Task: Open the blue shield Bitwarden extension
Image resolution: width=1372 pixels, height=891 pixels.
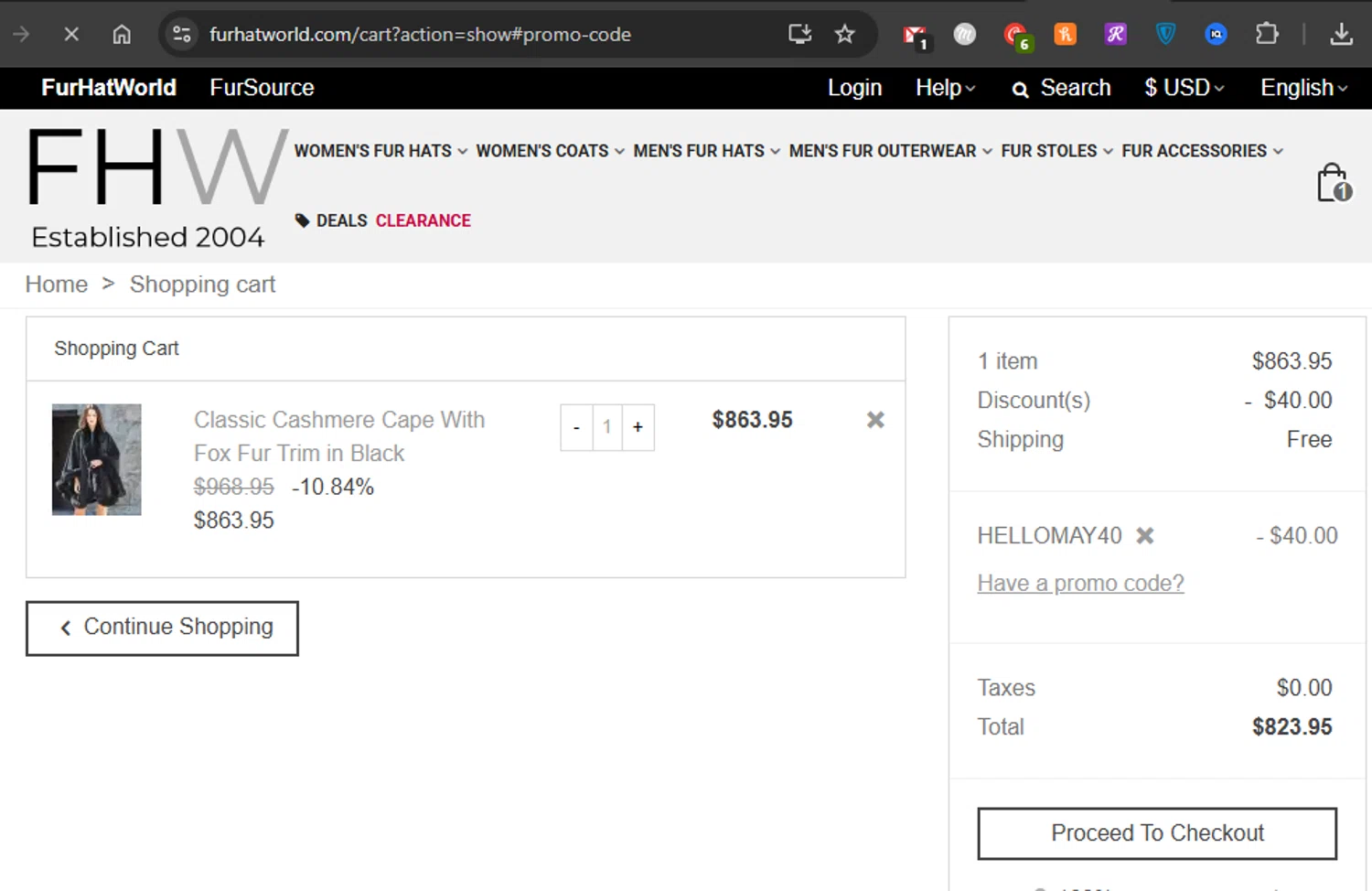Action: point(1165,35)
